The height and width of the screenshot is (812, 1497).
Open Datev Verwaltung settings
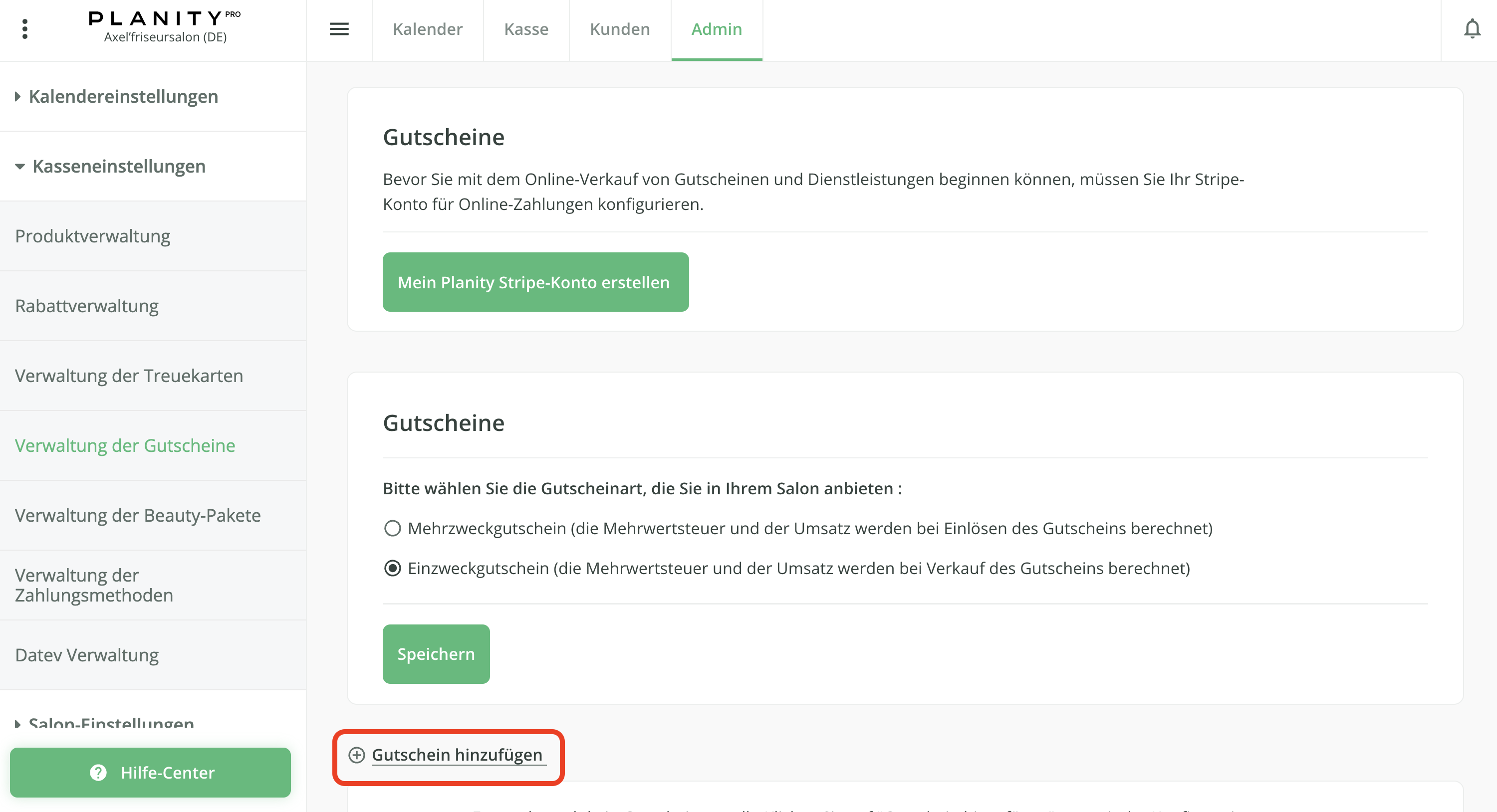coord(87,655)
